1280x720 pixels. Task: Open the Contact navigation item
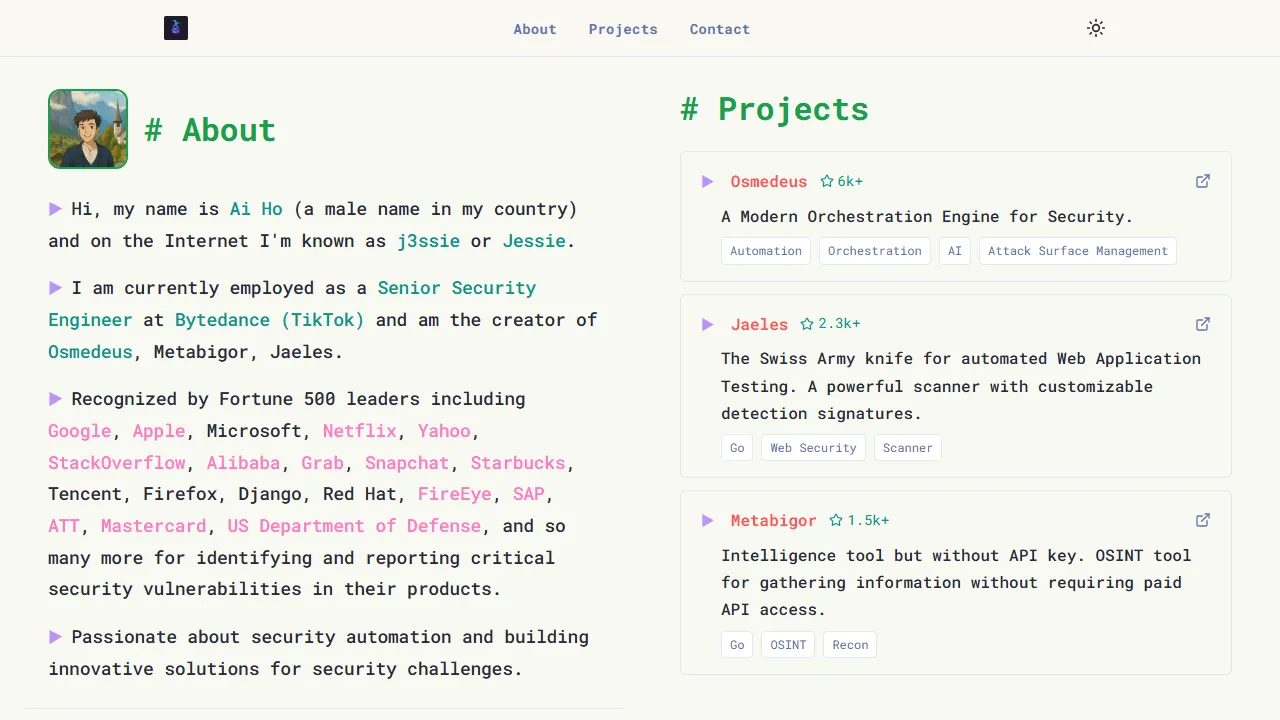[x=719, y=29]
